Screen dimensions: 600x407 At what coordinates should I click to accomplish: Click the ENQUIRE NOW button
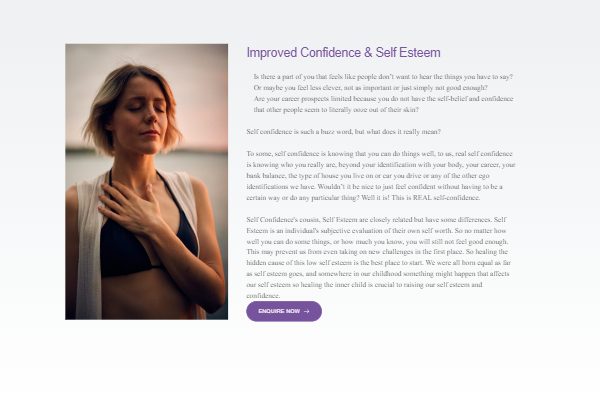[284, 311]
